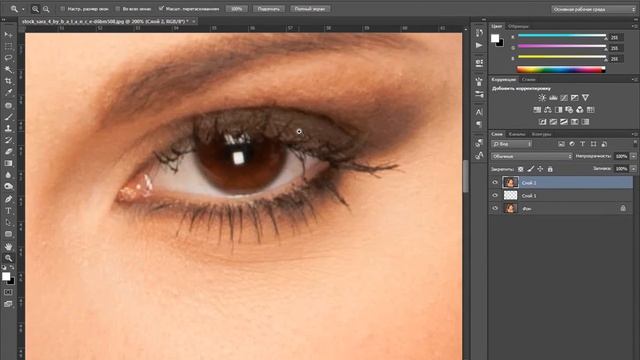
Task: Add a Curves adjustment
Action: [x=564, y=98]
